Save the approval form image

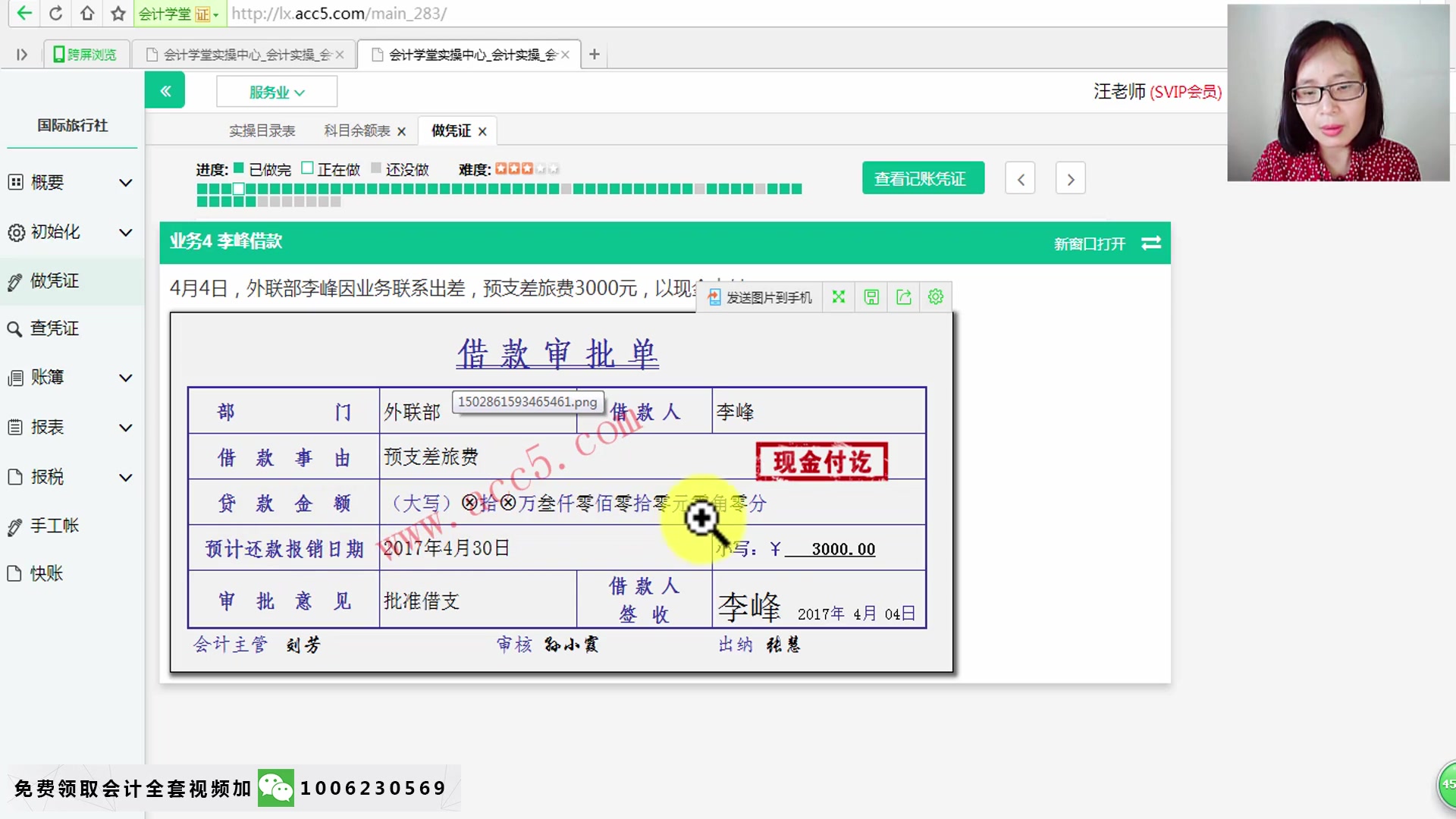pyautogui.click(x=871, y=297)
